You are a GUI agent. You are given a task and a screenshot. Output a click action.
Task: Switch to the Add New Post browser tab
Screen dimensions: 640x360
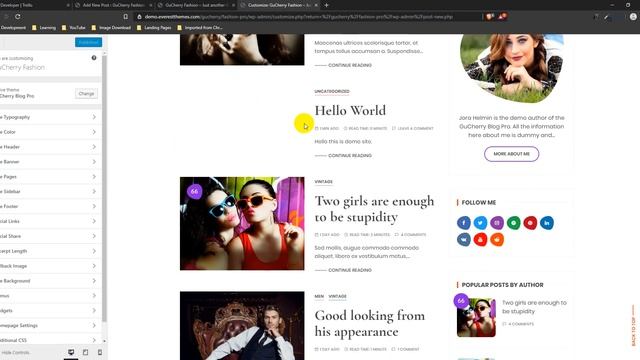point(114,5)
